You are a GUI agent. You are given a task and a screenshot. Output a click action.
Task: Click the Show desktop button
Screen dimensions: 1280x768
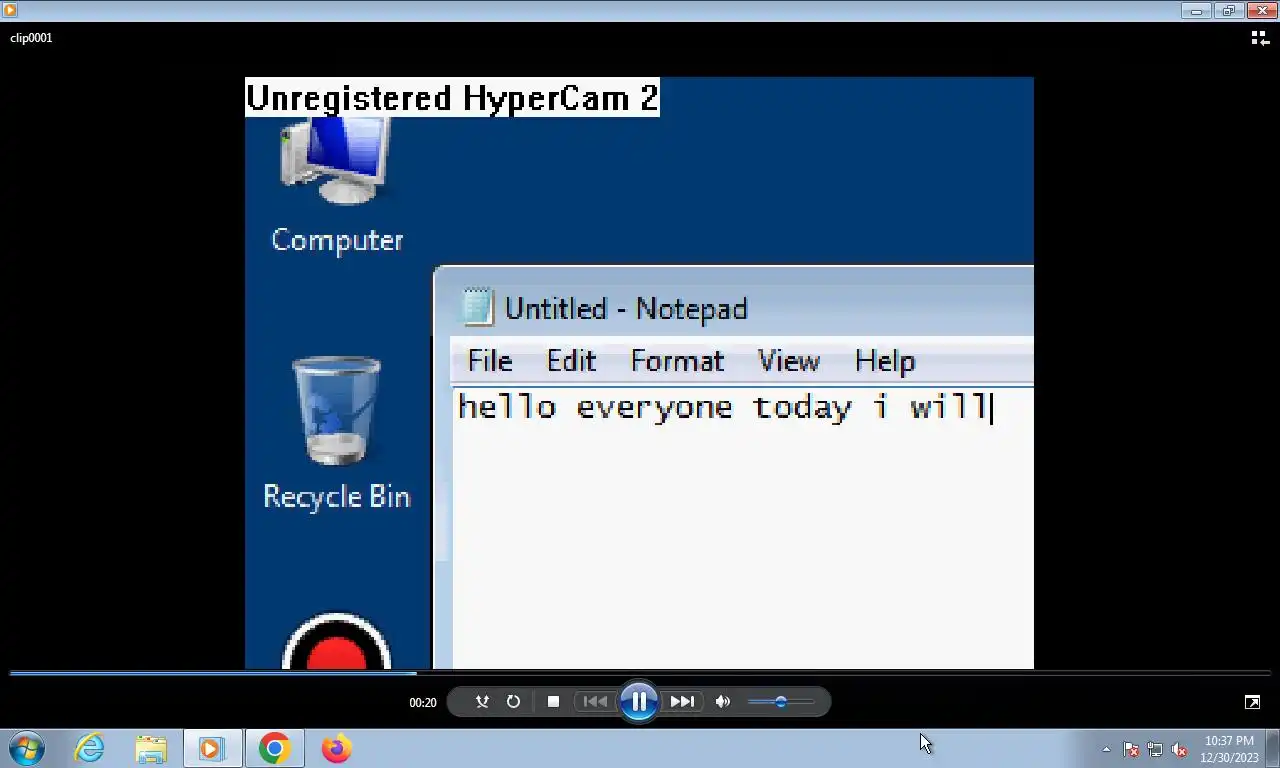click(1272, 748)
